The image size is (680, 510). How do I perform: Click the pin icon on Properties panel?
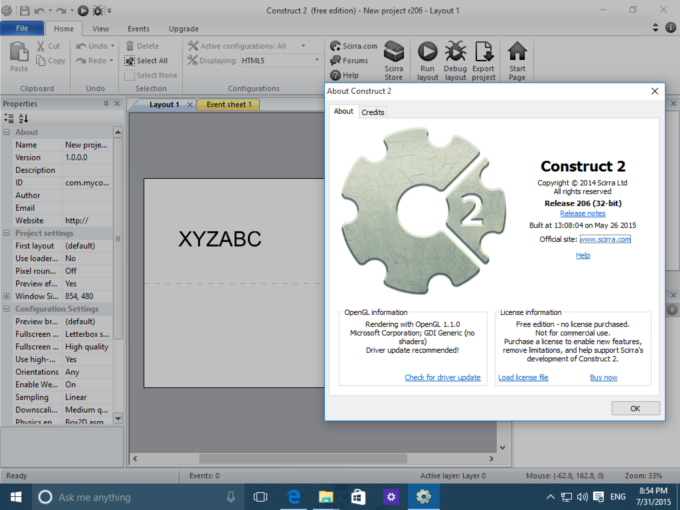click(105, 104)
